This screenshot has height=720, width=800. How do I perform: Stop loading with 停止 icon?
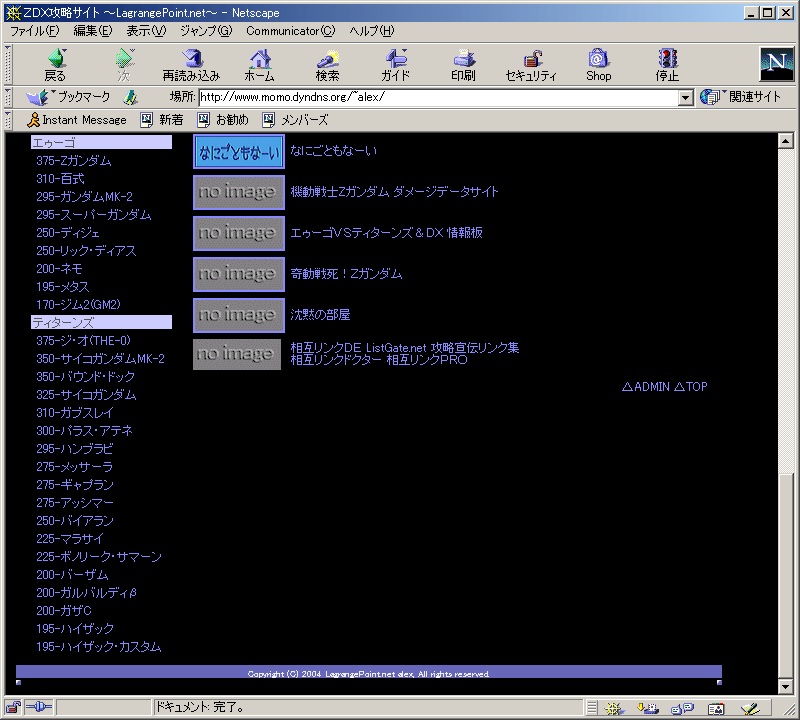[667, 65]
